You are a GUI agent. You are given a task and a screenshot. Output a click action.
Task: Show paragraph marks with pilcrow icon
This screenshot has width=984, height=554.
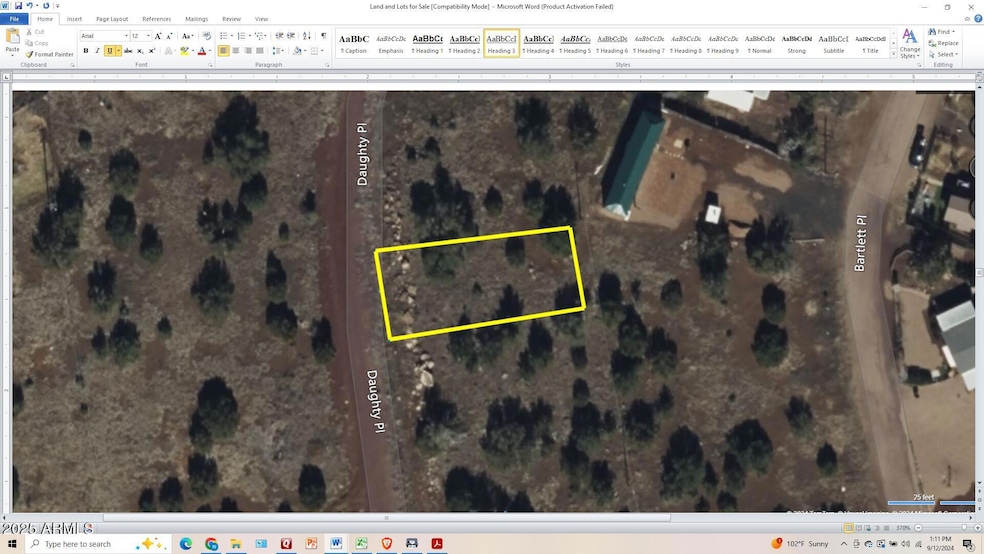323,36
